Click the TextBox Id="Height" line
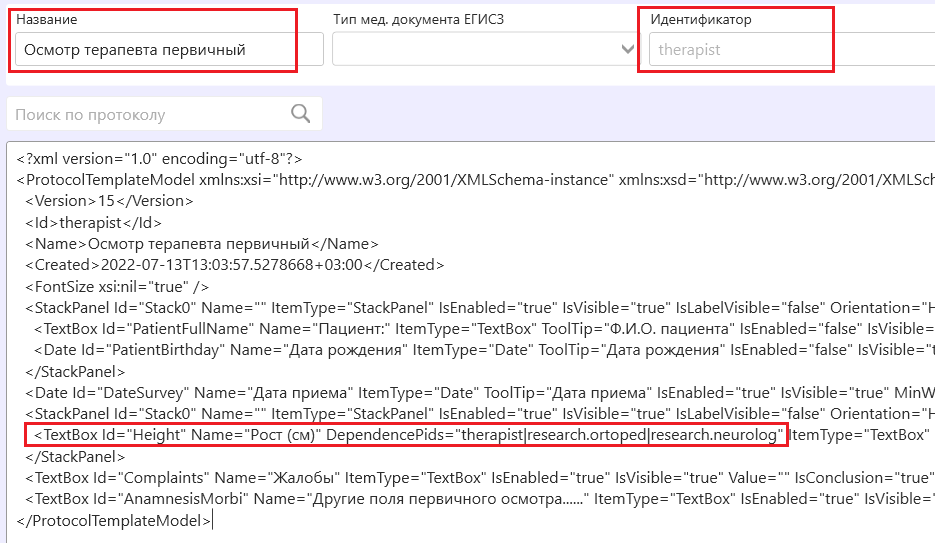Image resolution: width=935 pixels, height=556 pixels. (x=484, y=435)
